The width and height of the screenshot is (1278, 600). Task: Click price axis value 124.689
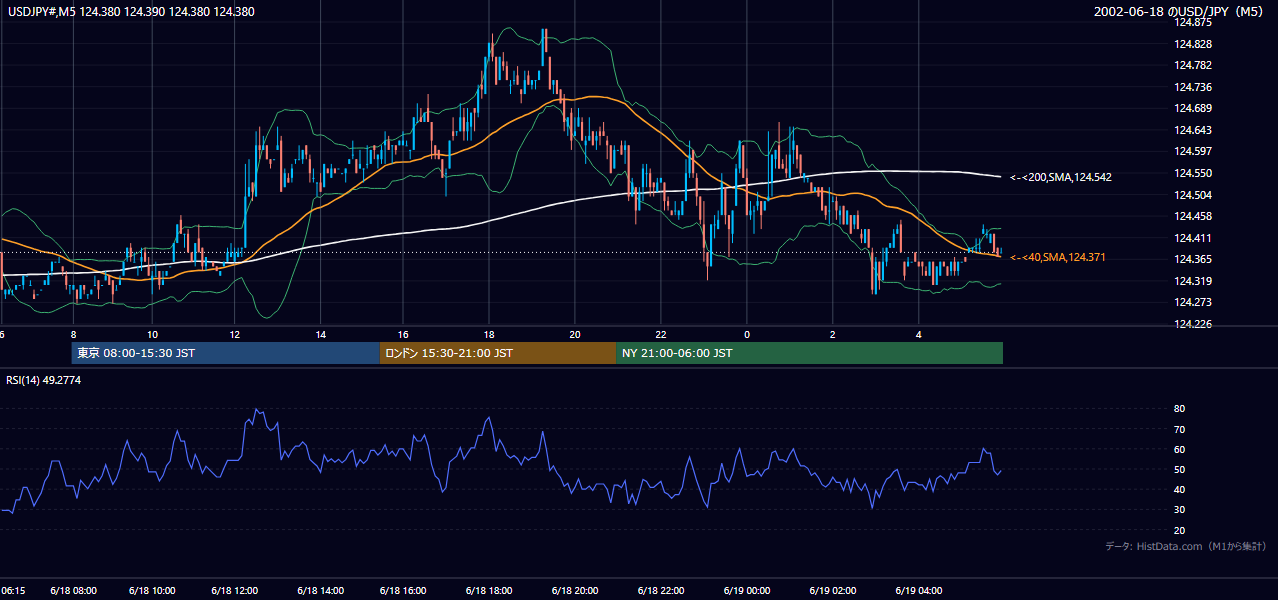tap(1192, 108)
